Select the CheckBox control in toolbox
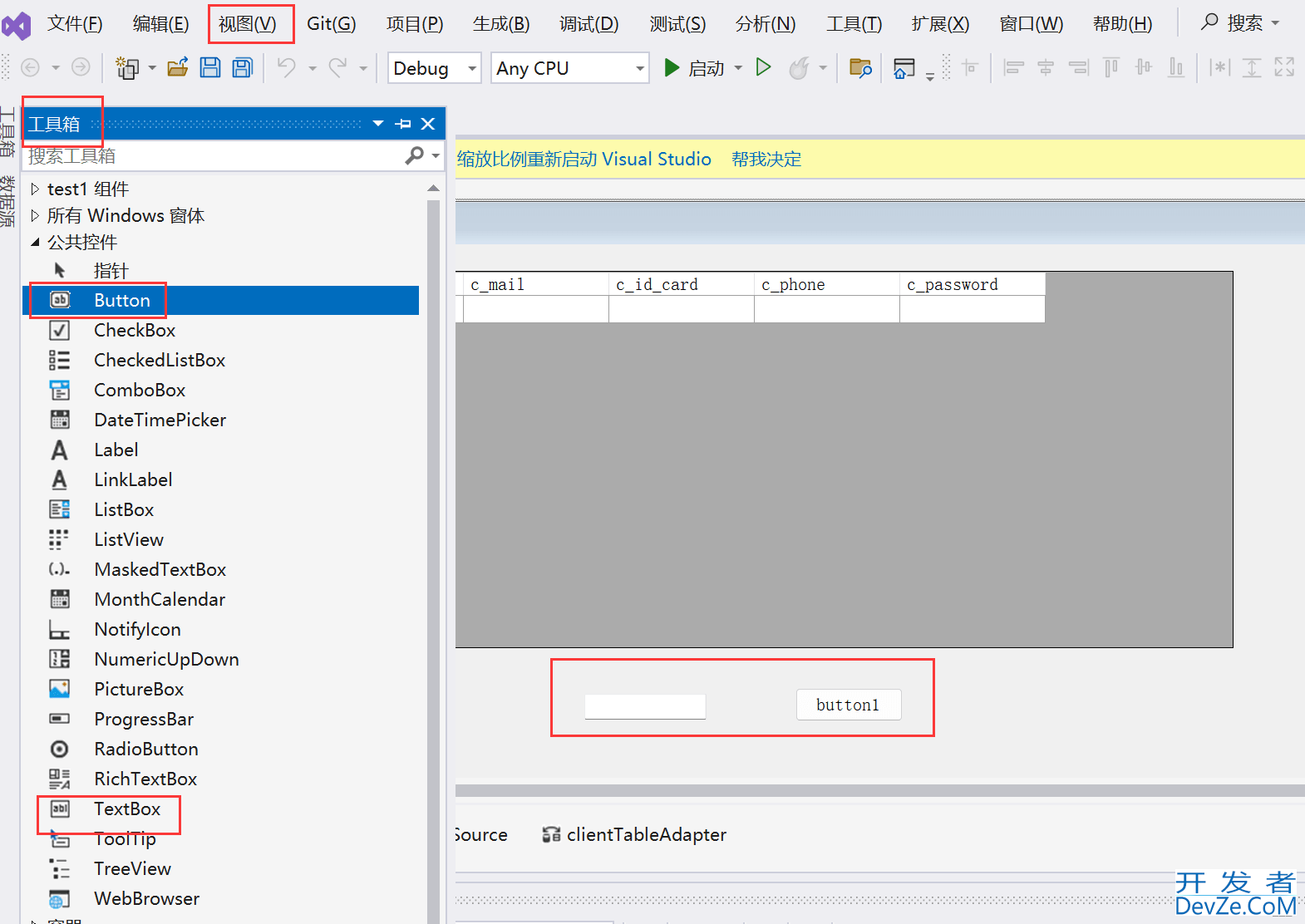 tap(220, 330)
